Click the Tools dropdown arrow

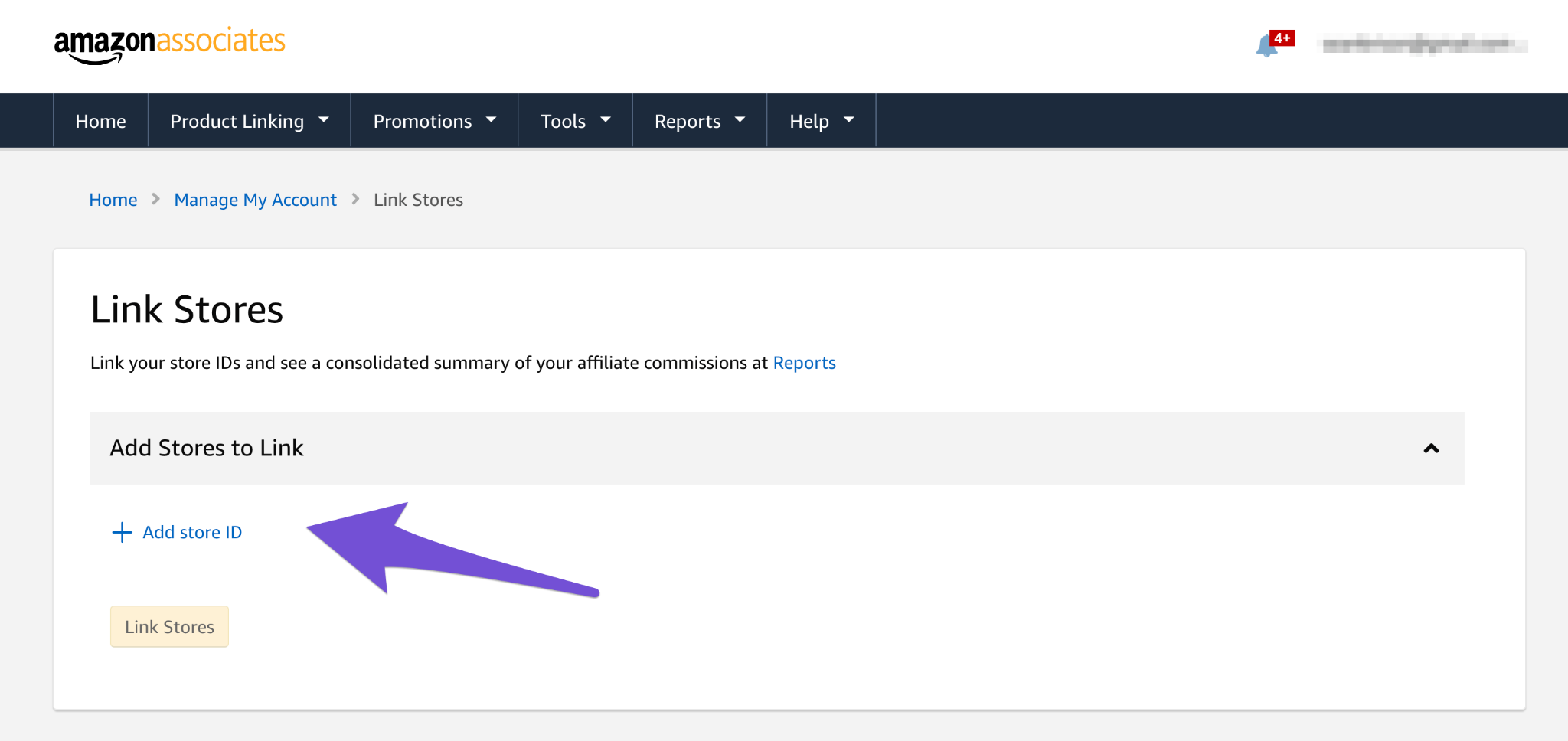(x=606, y=120)
